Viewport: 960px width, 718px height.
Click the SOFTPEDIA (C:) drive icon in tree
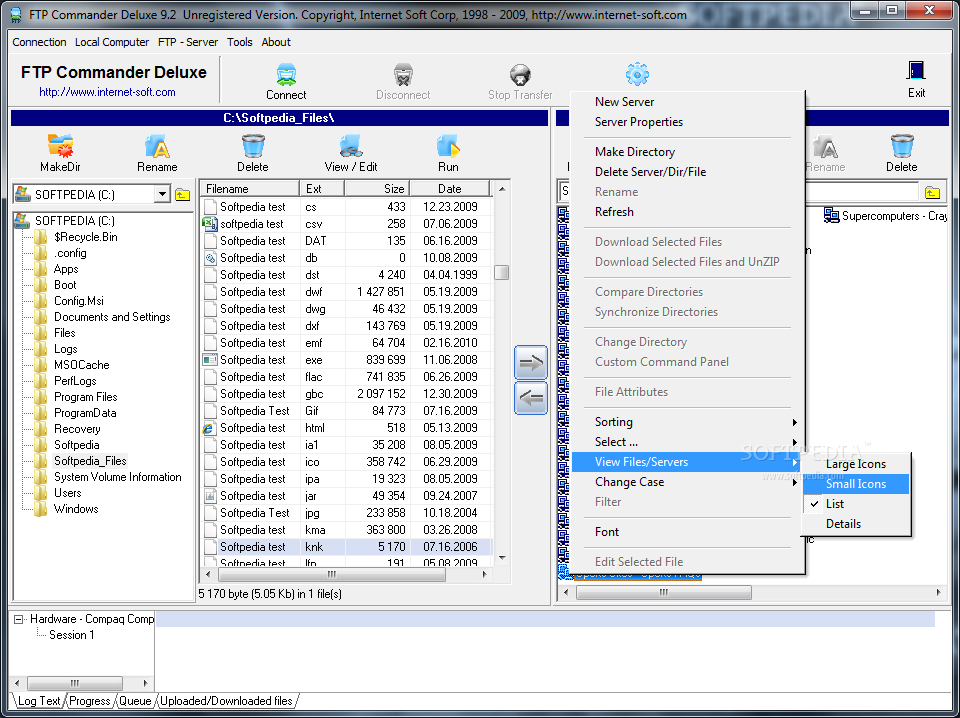[22, 220]
